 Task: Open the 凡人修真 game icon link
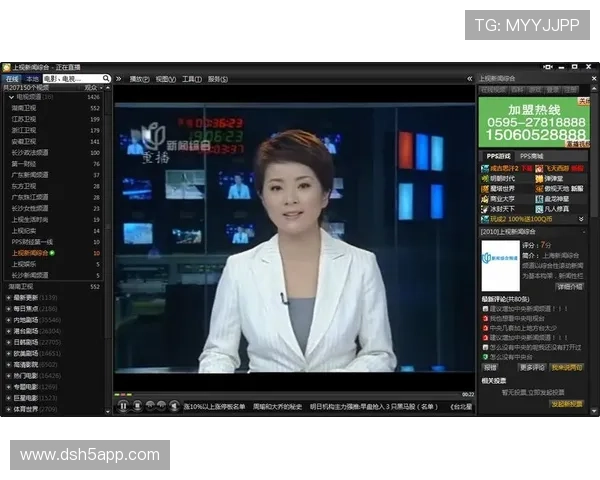tap(539, 209)
